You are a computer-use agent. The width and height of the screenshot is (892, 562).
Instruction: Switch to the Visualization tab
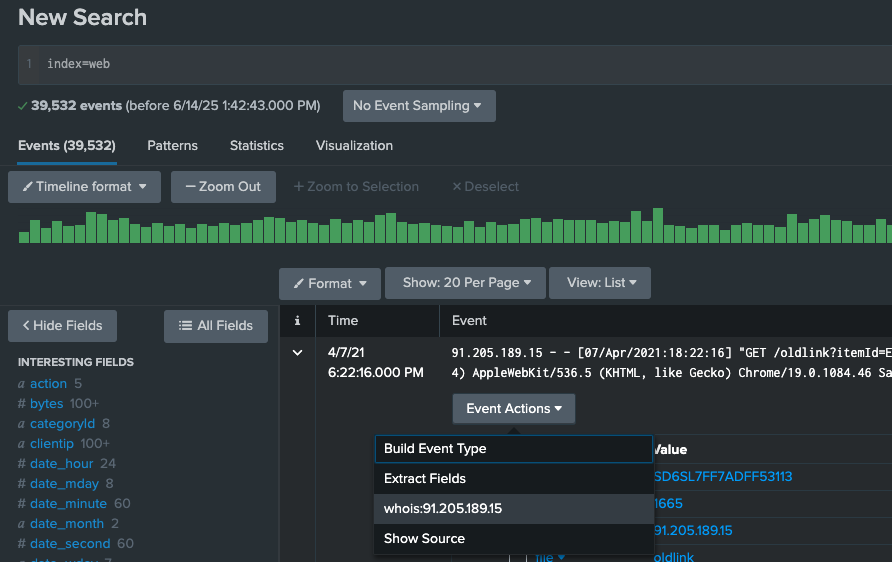point(354,146)
